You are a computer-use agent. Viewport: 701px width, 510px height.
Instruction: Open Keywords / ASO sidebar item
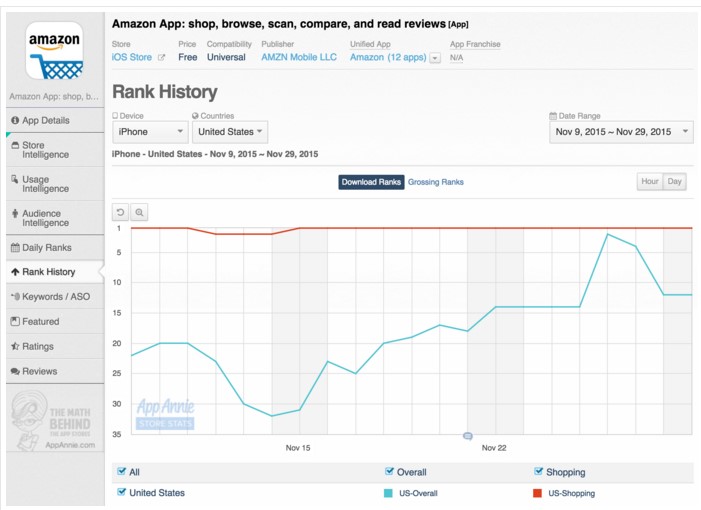tap(55, 297)
